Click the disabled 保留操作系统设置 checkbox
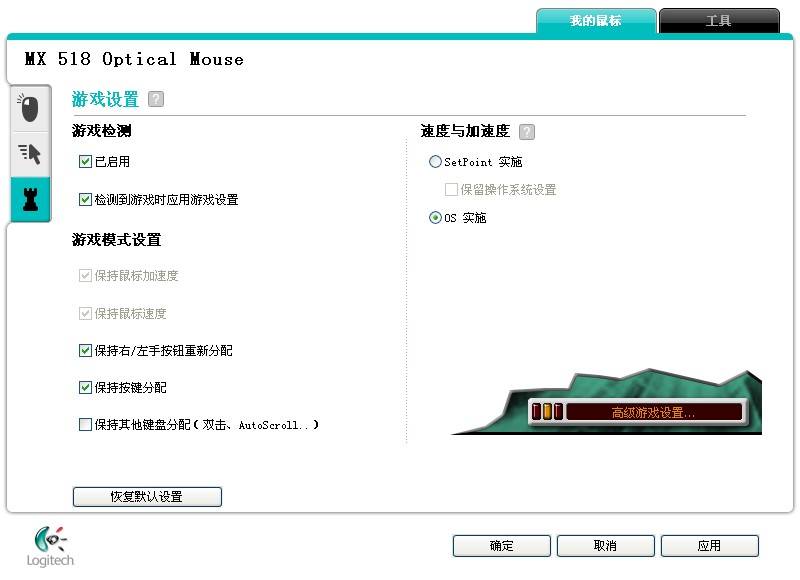Viewport: 800px width, 580px height. click(451, 190)
